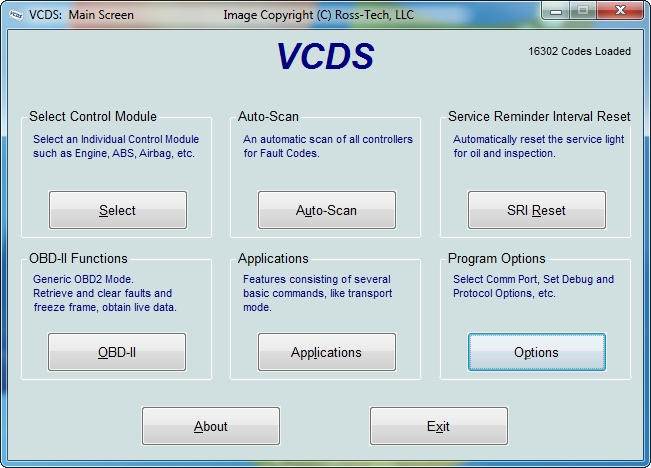Image resolution: width=651 pixels, height=468 pixels.
Task: Show the About dialog
Action: 211,426
